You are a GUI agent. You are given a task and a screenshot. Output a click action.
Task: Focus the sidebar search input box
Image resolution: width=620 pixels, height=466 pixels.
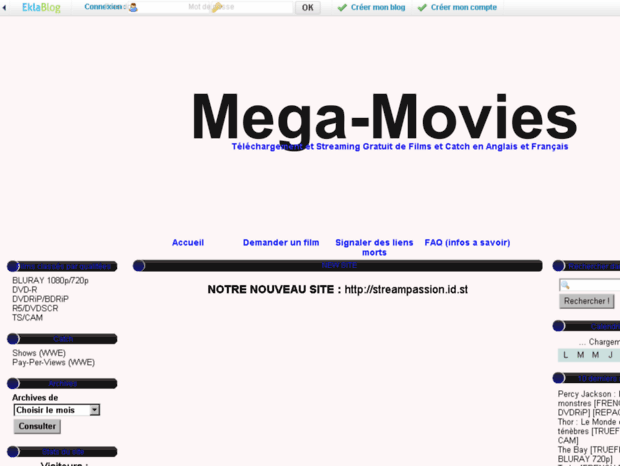590,285
